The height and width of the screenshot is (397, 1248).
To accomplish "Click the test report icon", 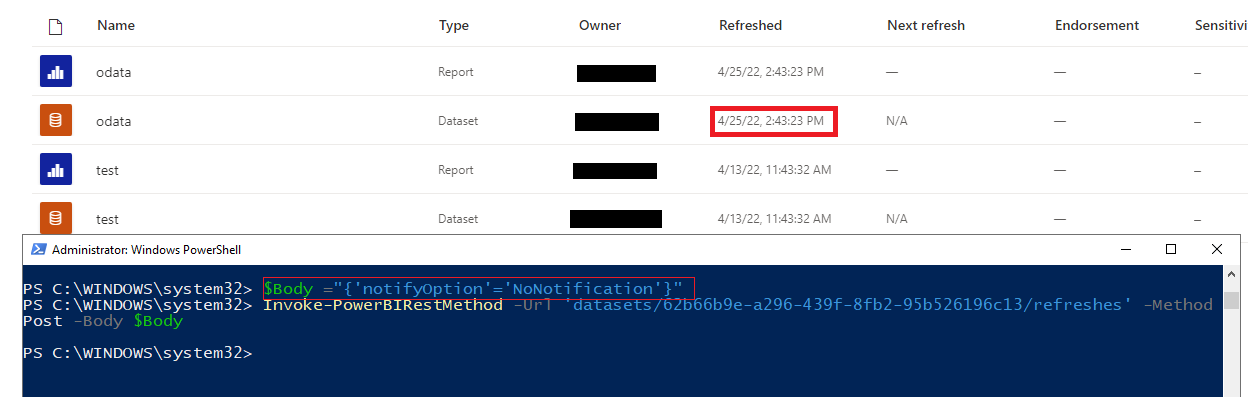I will [x=56, y=170].
